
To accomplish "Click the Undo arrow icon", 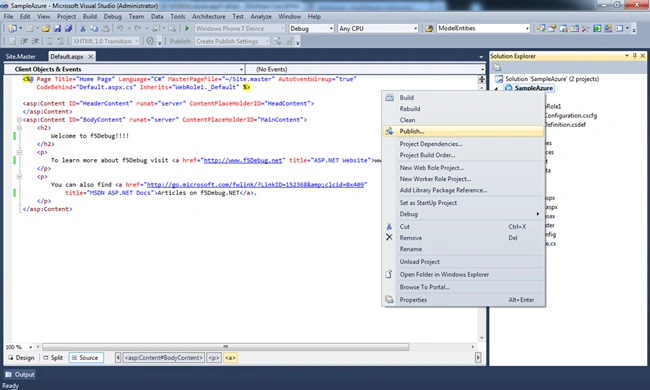I will pos(120,28).
